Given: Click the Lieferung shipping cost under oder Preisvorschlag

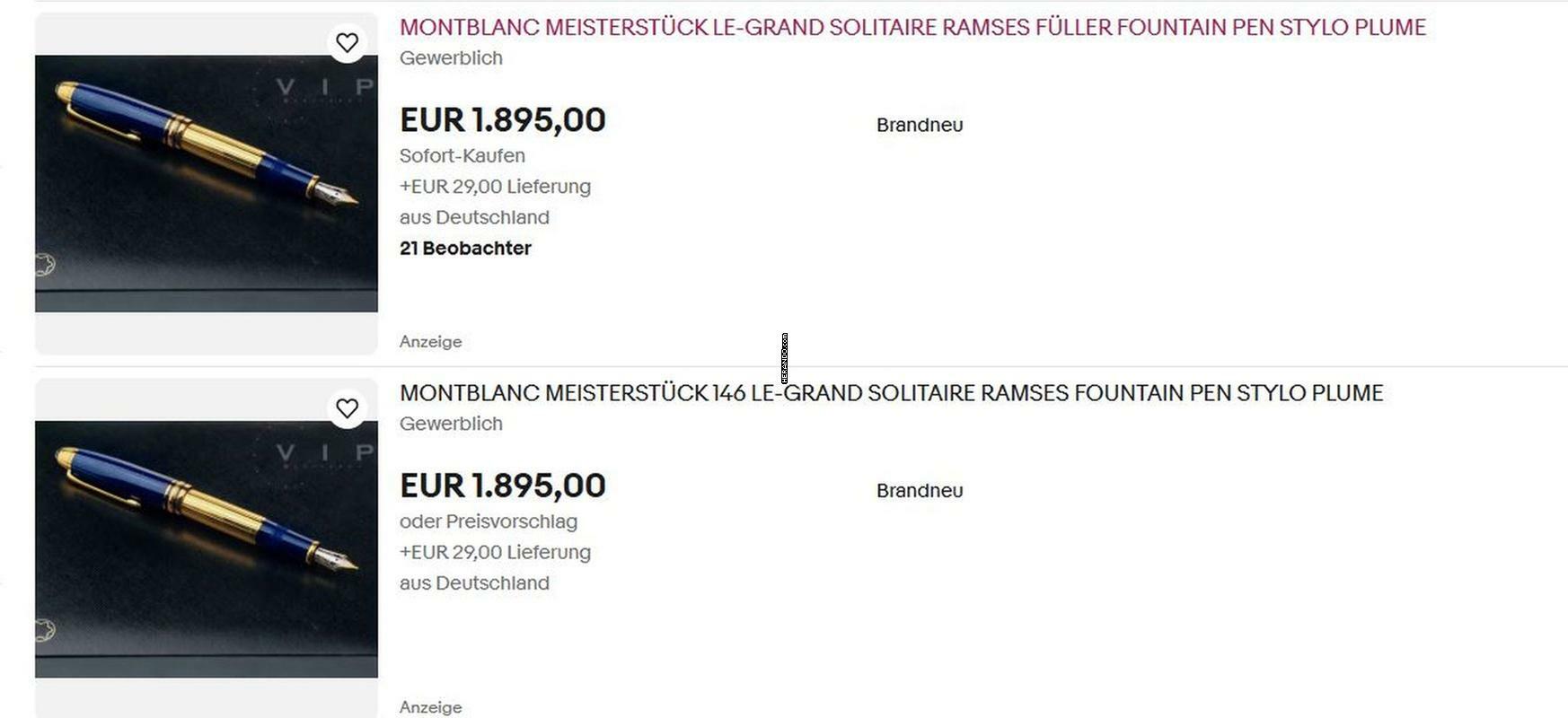Looking at the screenshot, I should click(x=495, y=552).
